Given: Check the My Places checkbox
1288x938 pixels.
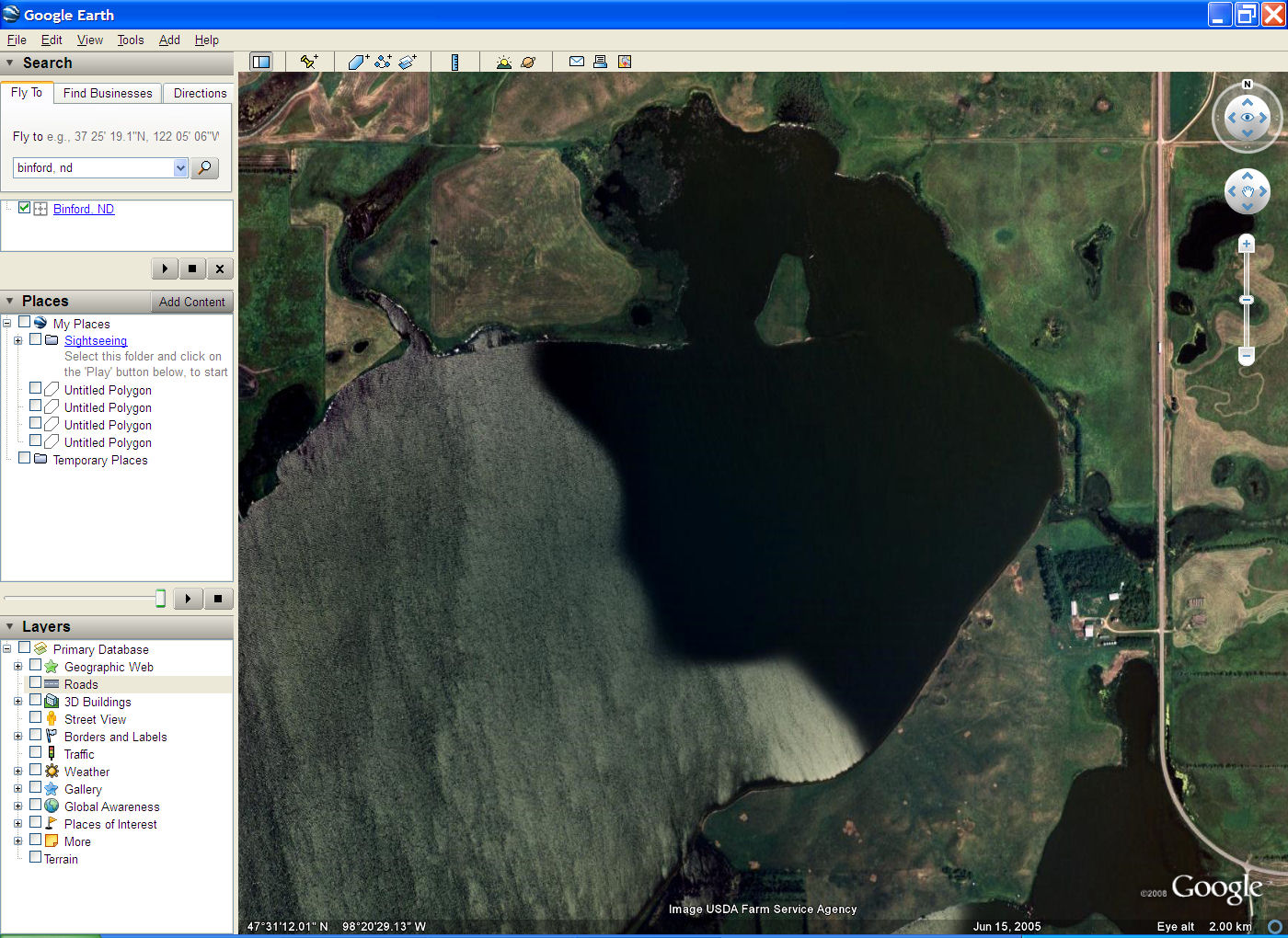Looking at the screenshot, I should click(24, 323).
